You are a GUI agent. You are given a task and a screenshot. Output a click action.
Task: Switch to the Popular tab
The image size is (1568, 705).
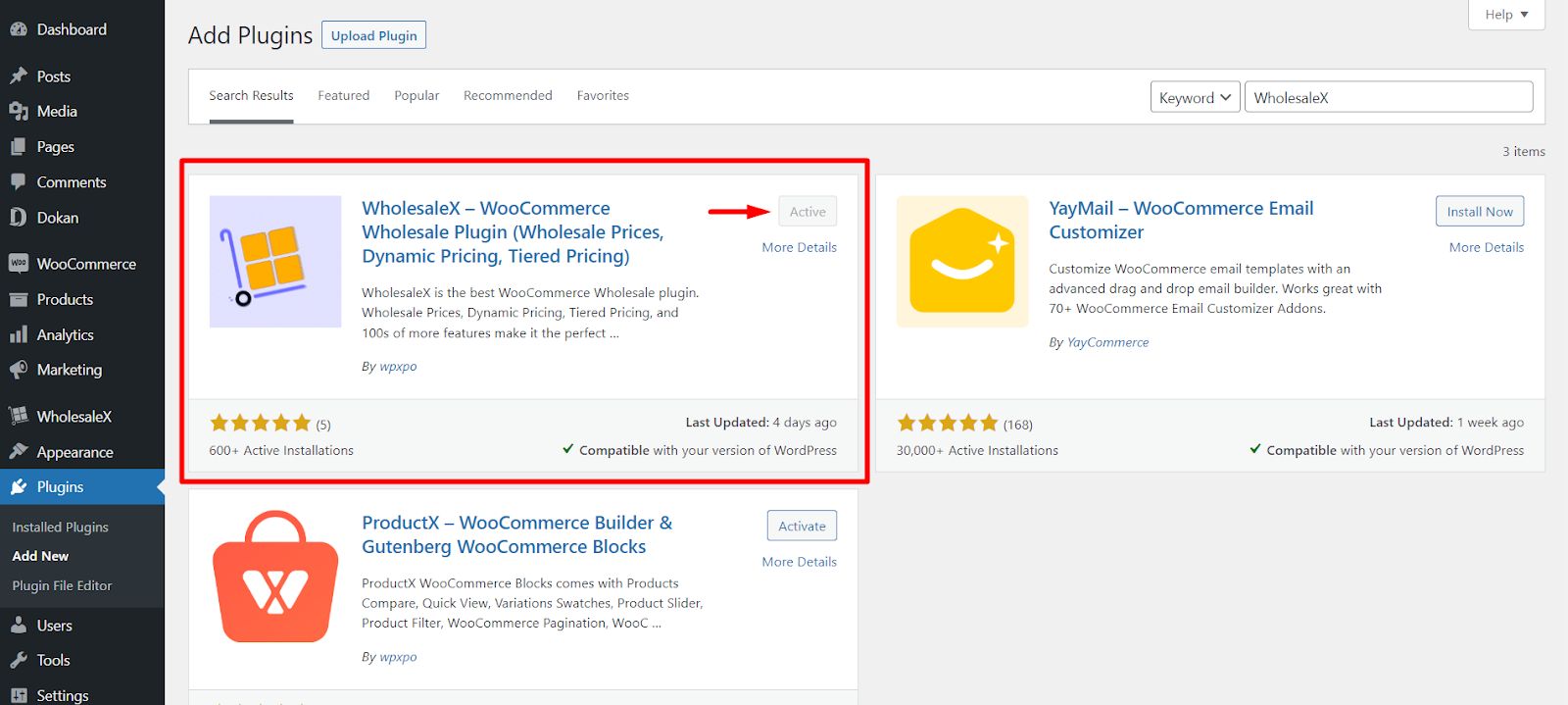pos(416,96)
